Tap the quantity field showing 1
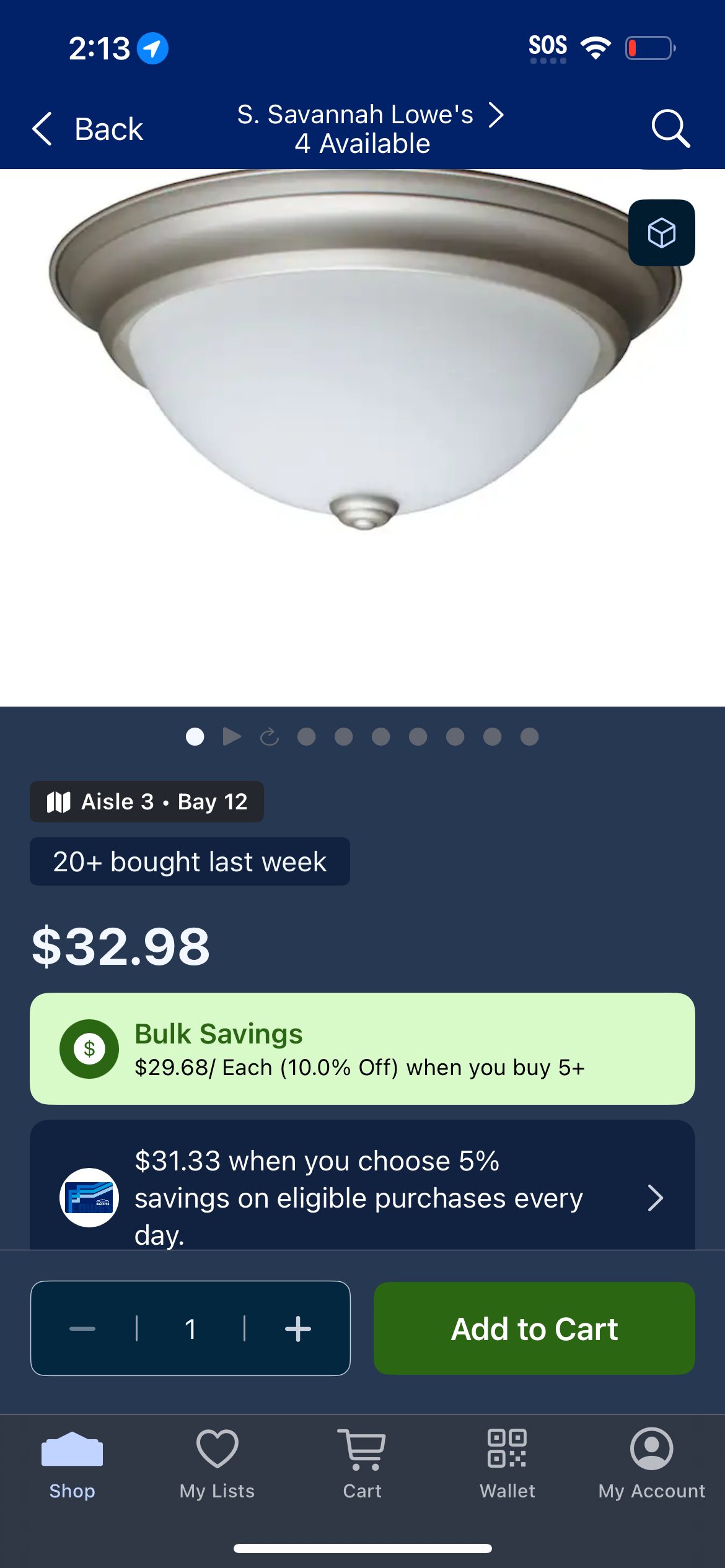 point(190,1328)
